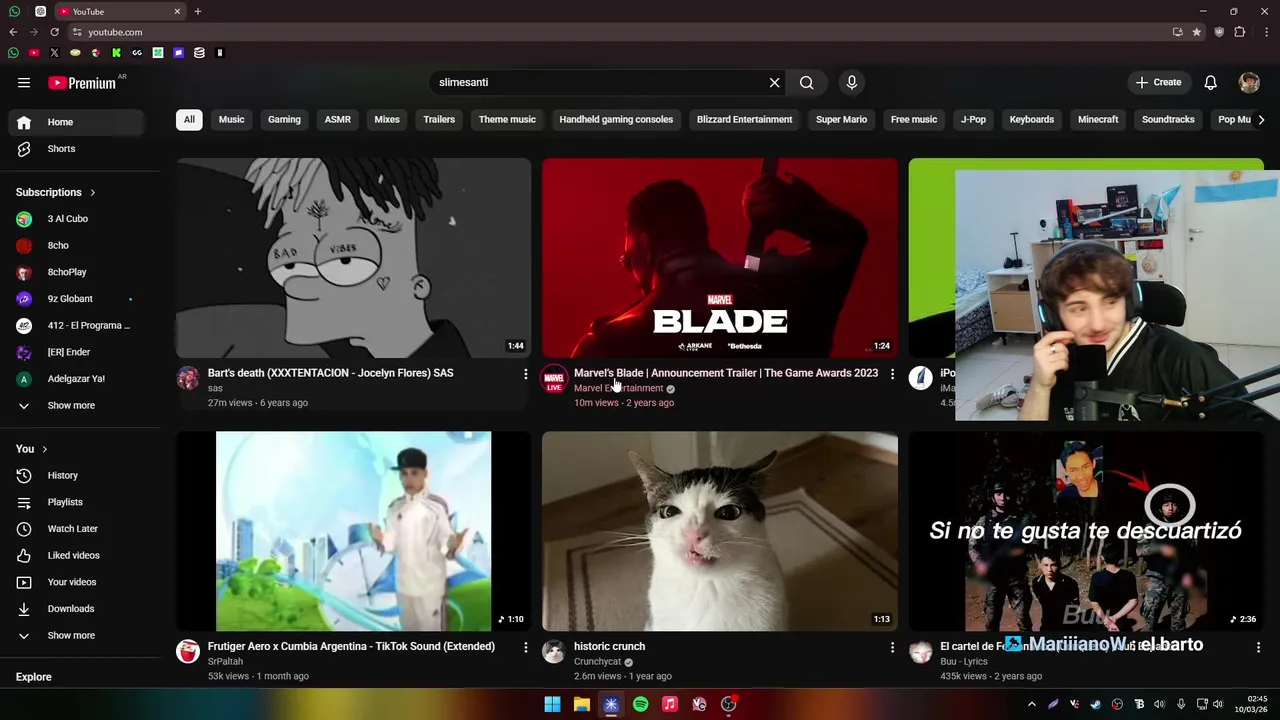Open a new browser tab
Image resolution: width=1280 pixels, height=720 pixels.
[x=198, y=11]
